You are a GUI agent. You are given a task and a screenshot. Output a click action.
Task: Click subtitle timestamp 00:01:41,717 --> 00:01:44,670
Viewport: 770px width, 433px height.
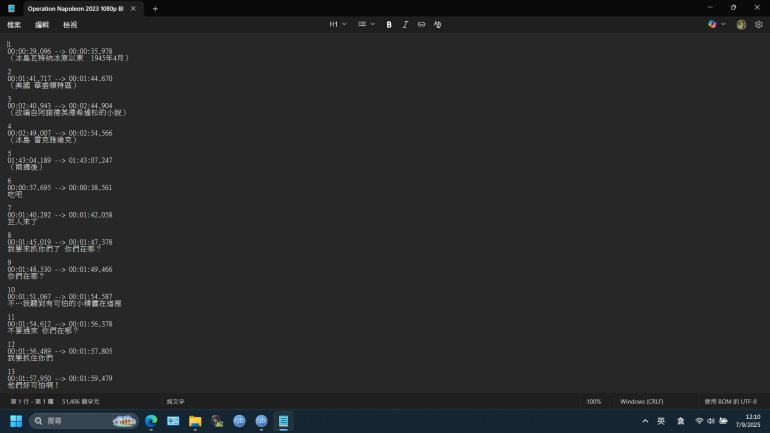pyautogui.click(x=59, y=79)
